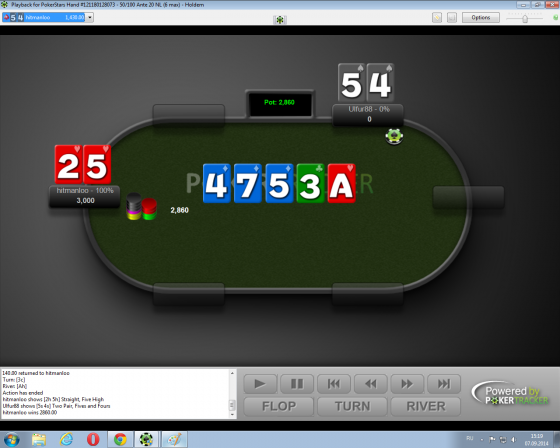
Task: Open Internet Explorer from the taskbar
Action: 66,439
